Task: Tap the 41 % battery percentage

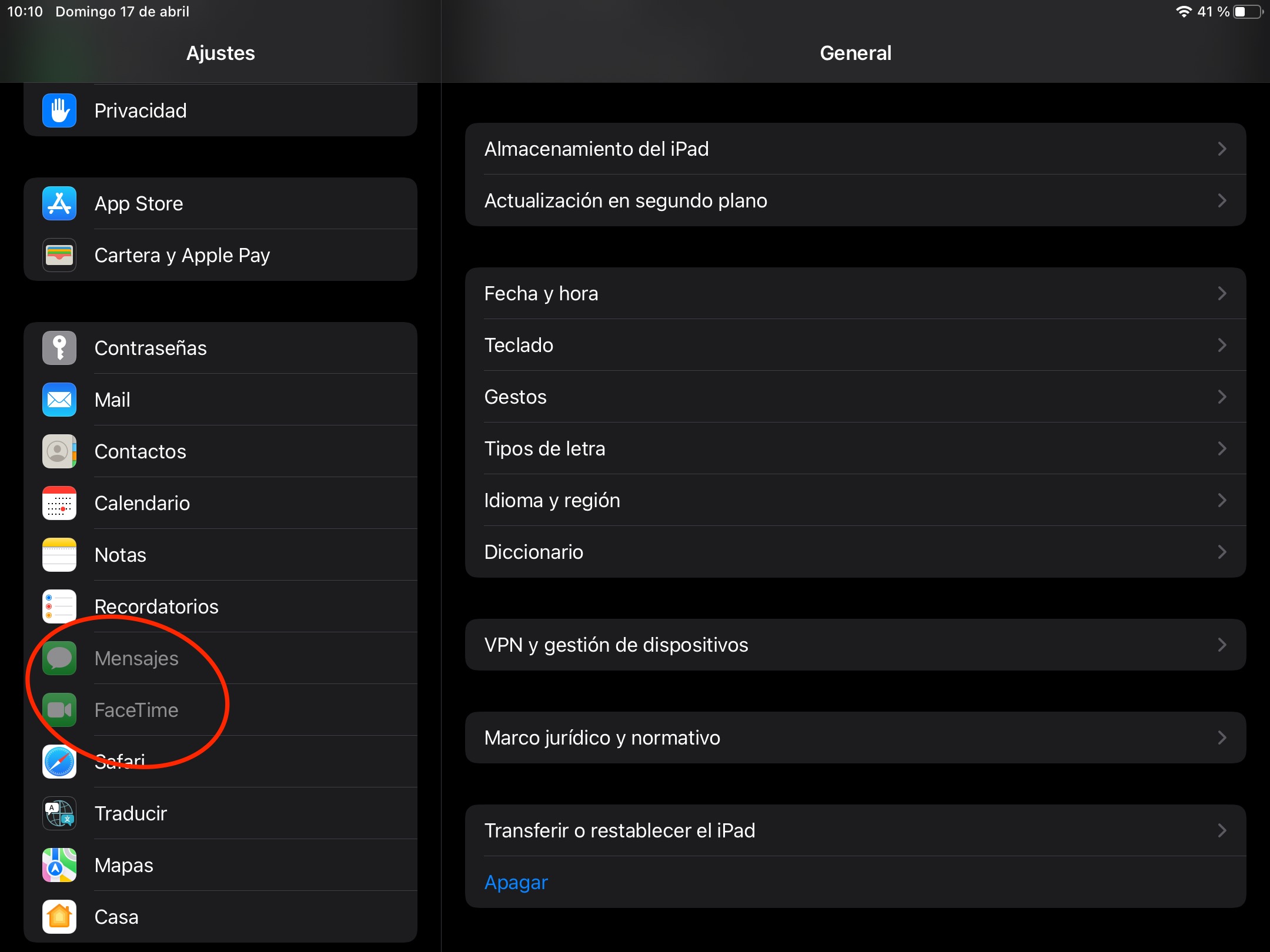Action: [1214, 12]
